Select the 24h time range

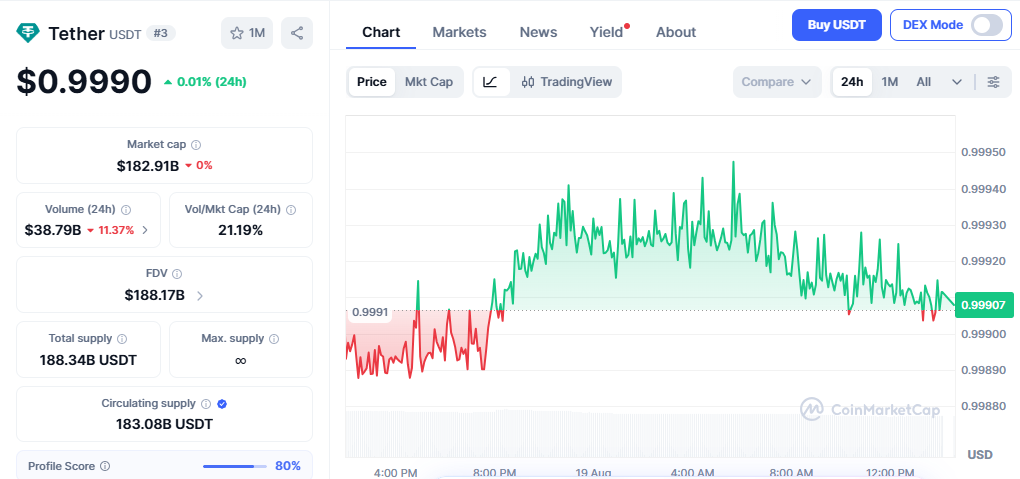click(852, 82)
